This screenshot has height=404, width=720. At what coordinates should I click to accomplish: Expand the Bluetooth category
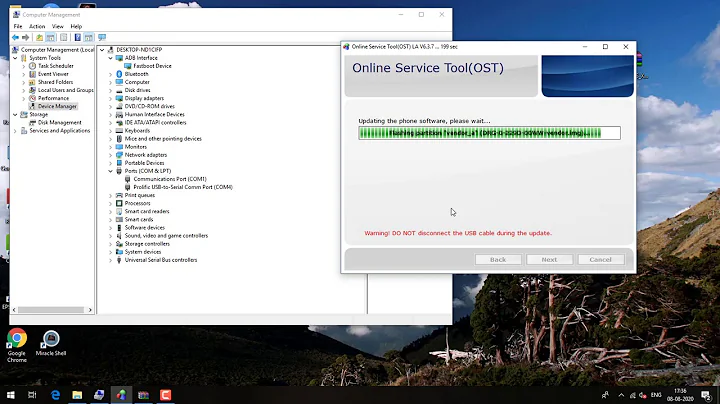click(110, 74)
